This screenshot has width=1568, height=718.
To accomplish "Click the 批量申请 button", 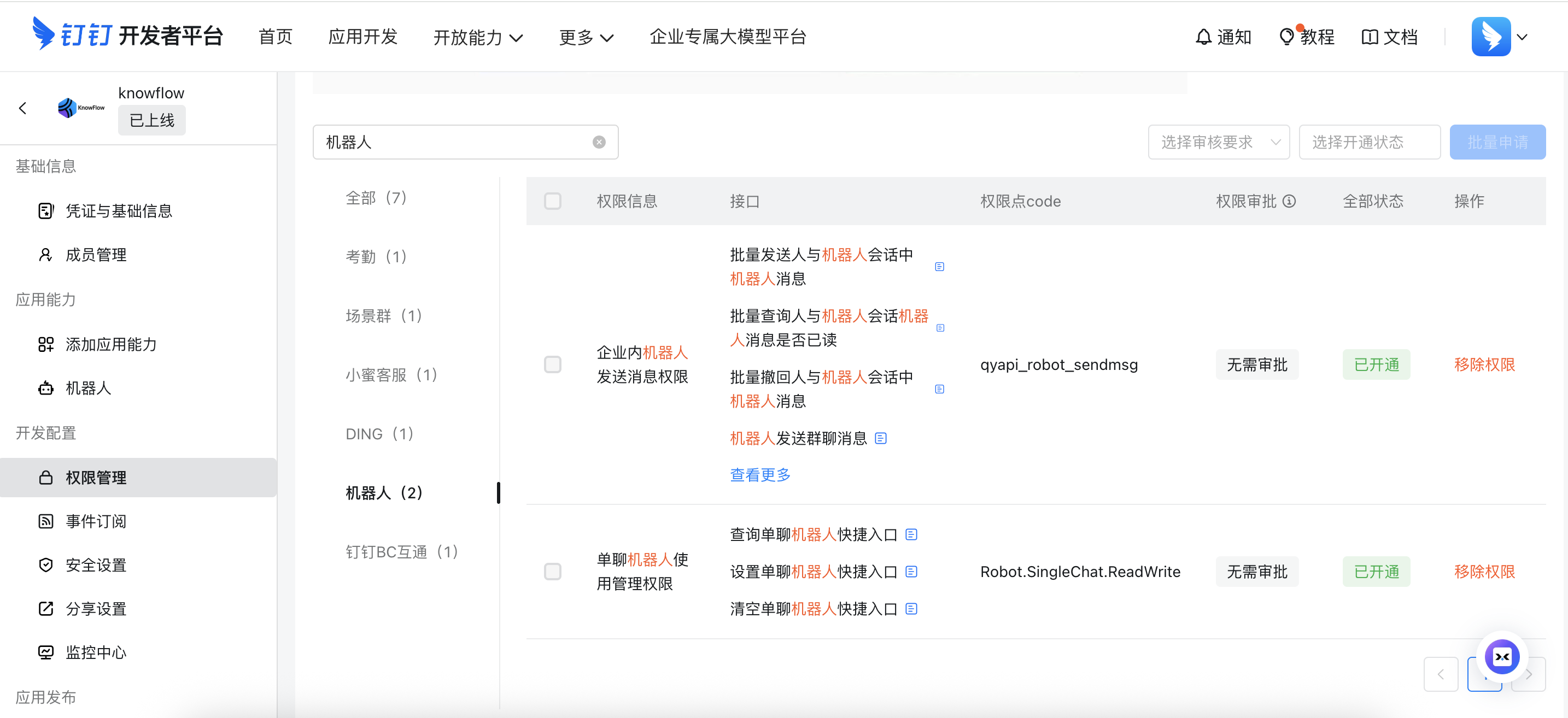I will point(1497,142).
